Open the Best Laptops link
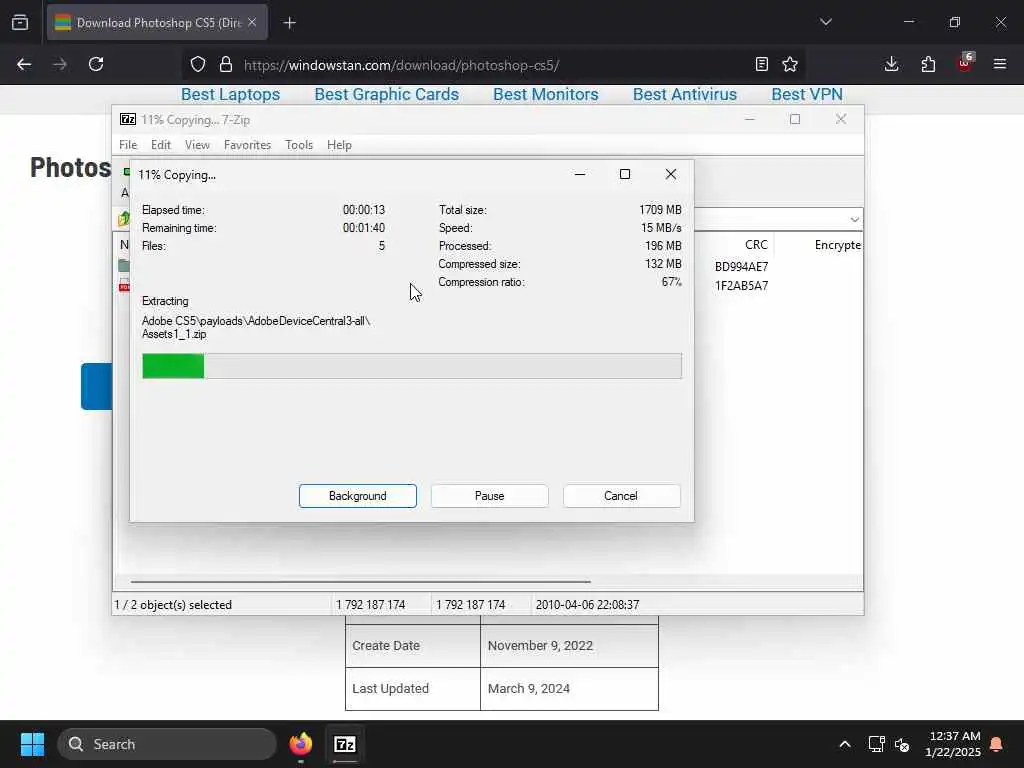This screenshot has height=768, width=1024. point(231,95)
